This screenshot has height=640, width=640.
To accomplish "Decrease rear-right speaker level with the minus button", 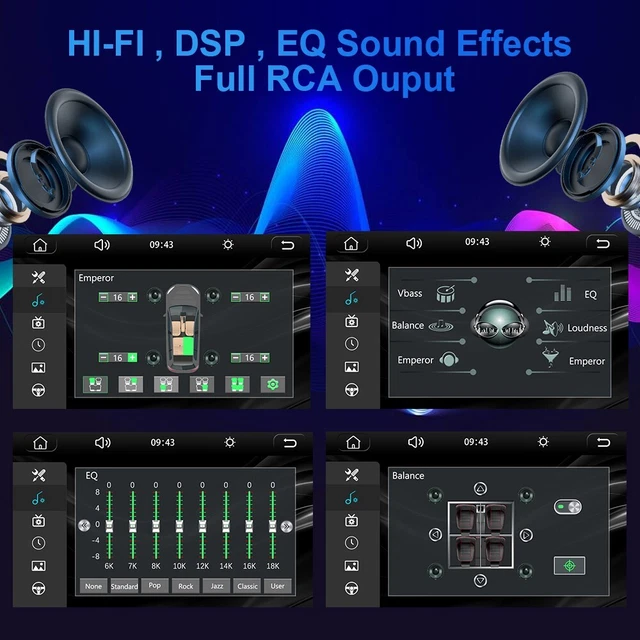I will pos(236,358).
